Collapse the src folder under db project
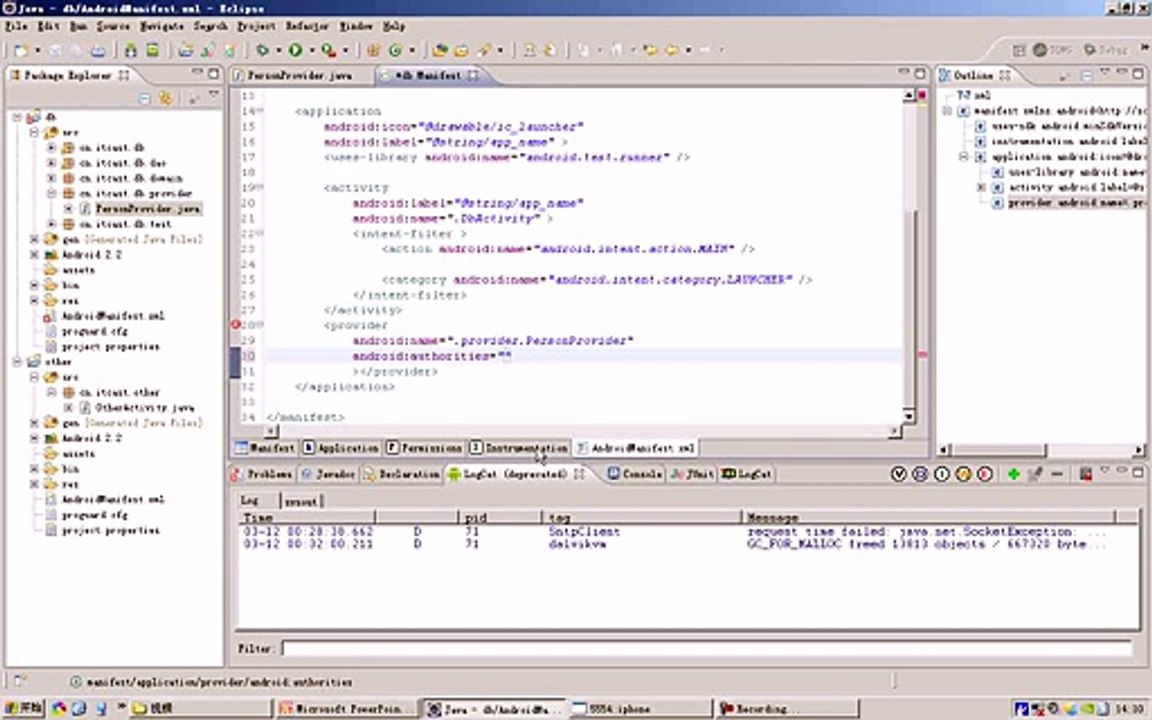Screen dimensions: 1152x720 [x=34, y=132]
